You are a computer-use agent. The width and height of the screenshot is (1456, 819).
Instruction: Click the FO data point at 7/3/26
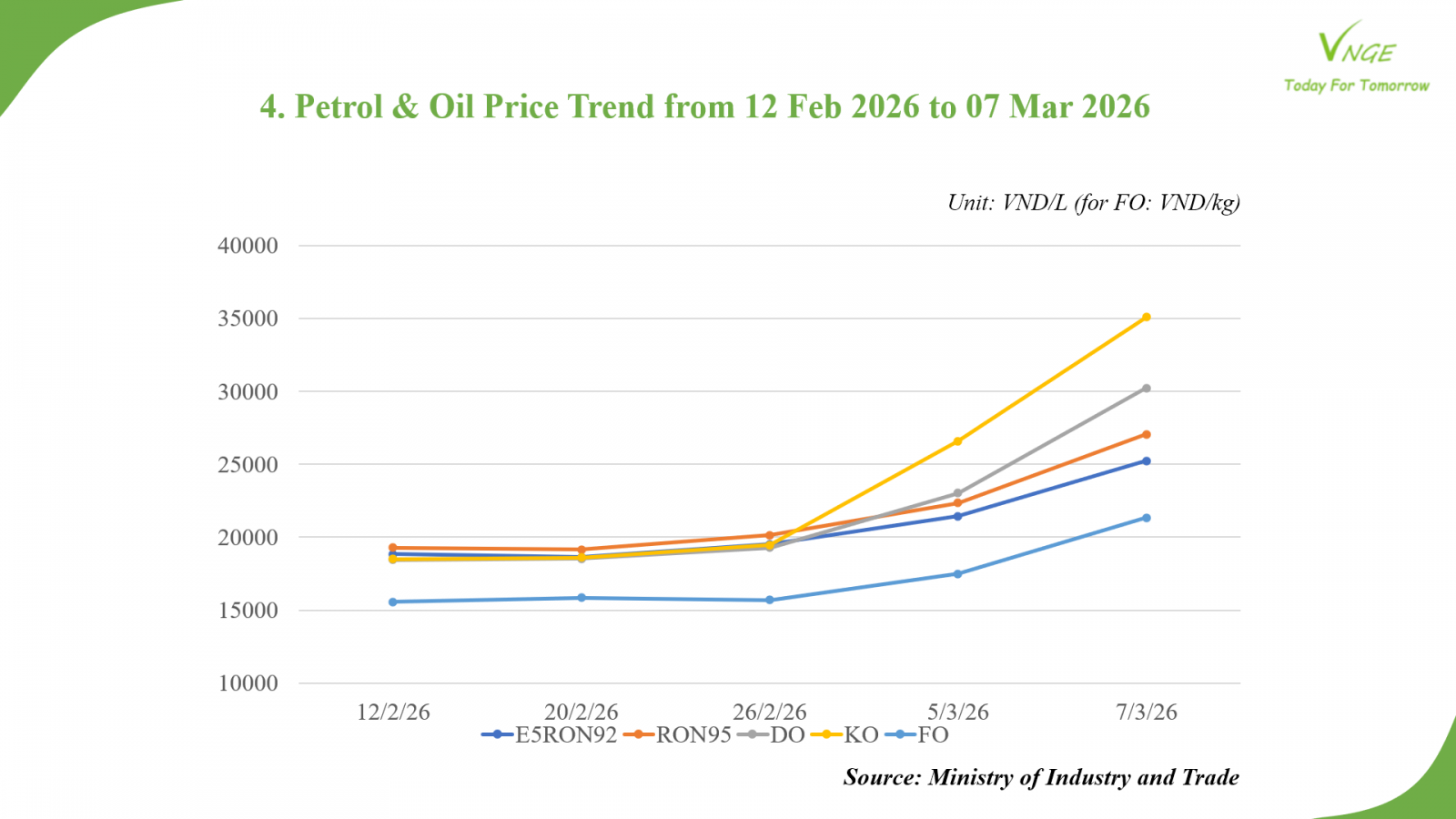(x=1146, y=518)
